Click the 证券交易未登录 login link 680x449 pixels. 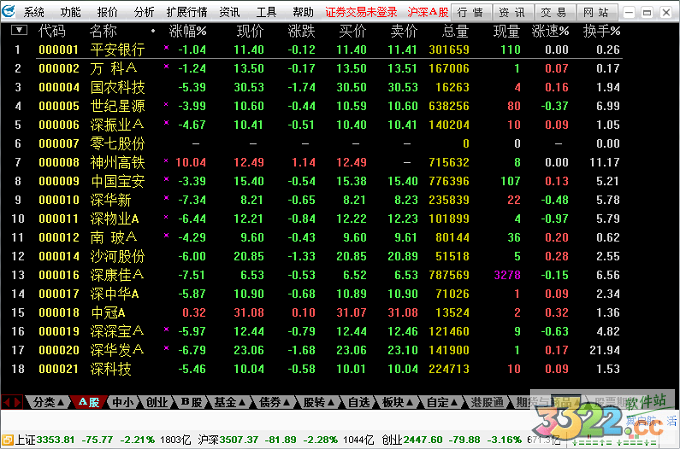pyautogui.click(x=361, y=12)
